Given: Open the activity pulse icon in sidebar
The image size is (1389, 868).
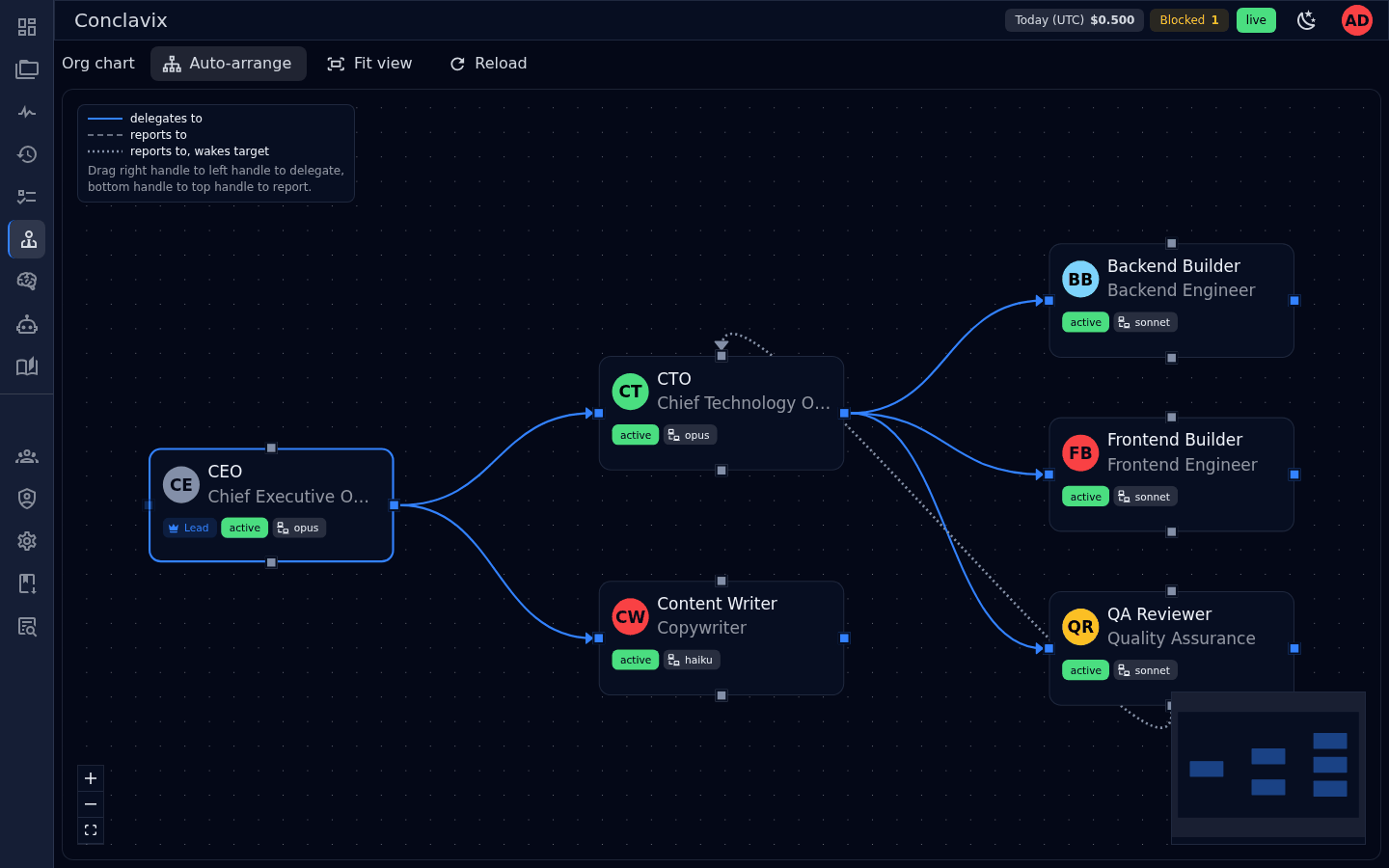Looking at the screenshot, I should 27,112.
